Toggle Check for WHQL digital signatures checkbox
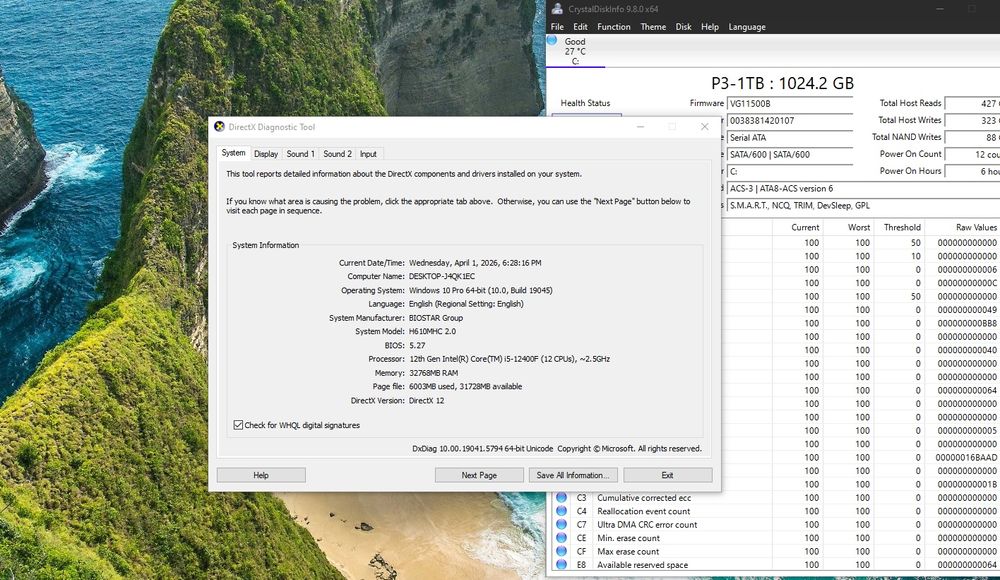 238,425
